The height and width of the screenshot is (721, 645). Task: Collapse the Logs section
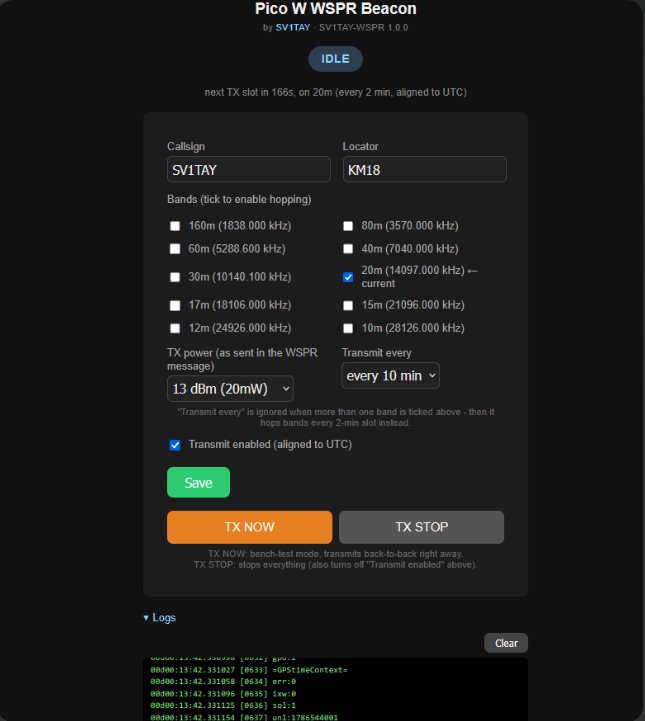(x=160, y=618)
